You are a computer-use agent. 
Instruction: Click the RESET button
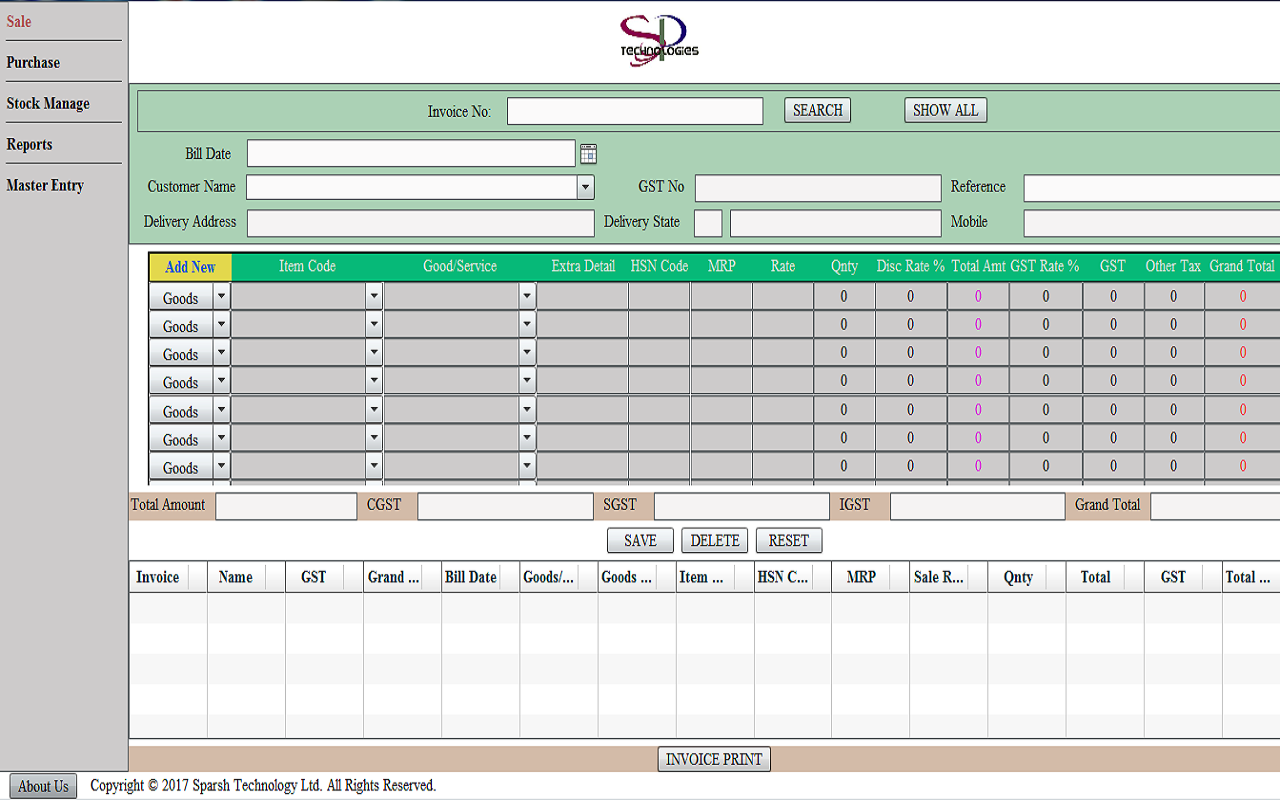pyautogui.click(x=788, y=540)
